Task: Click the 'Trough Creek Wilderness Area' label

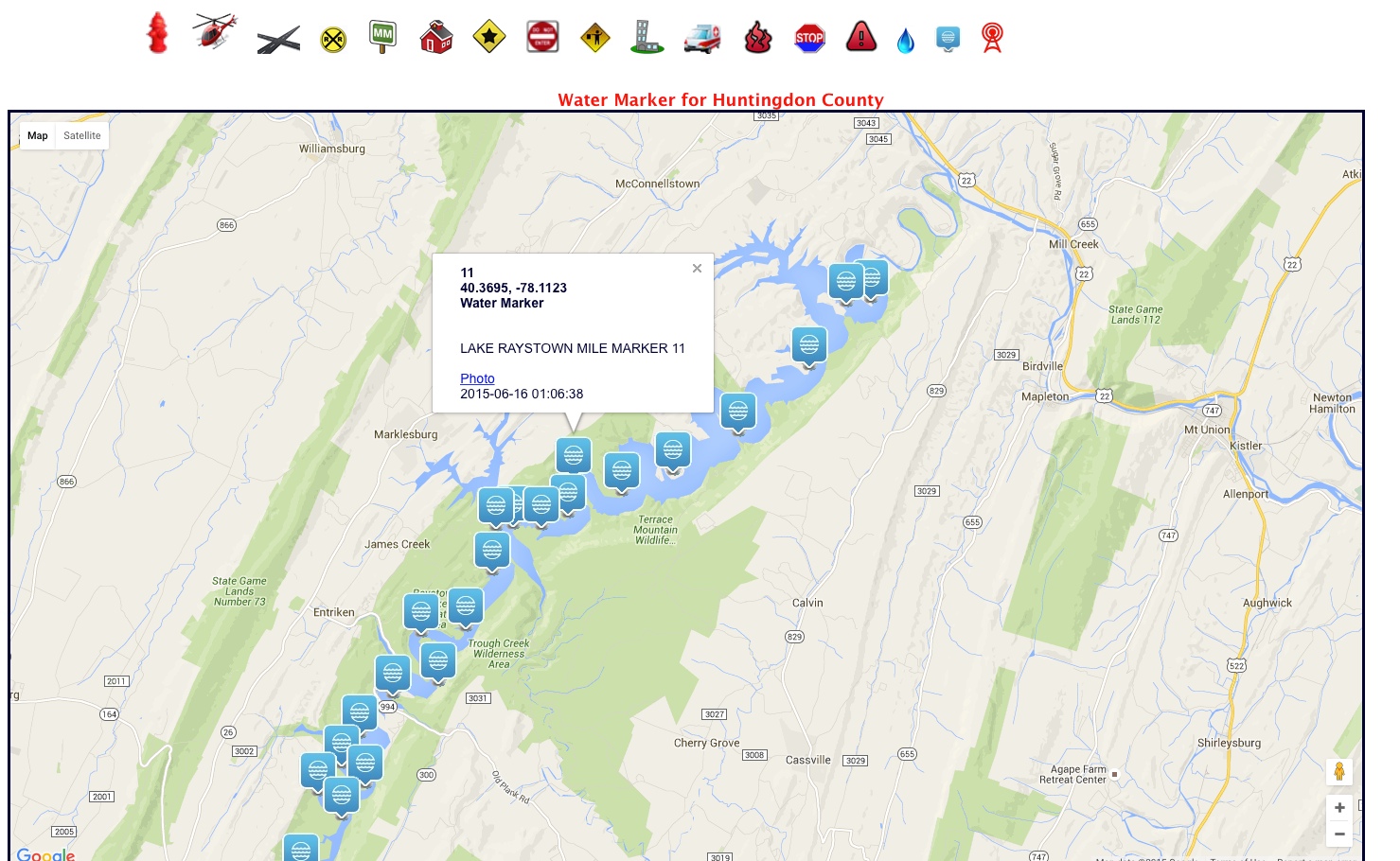Action: click(499, 654)
